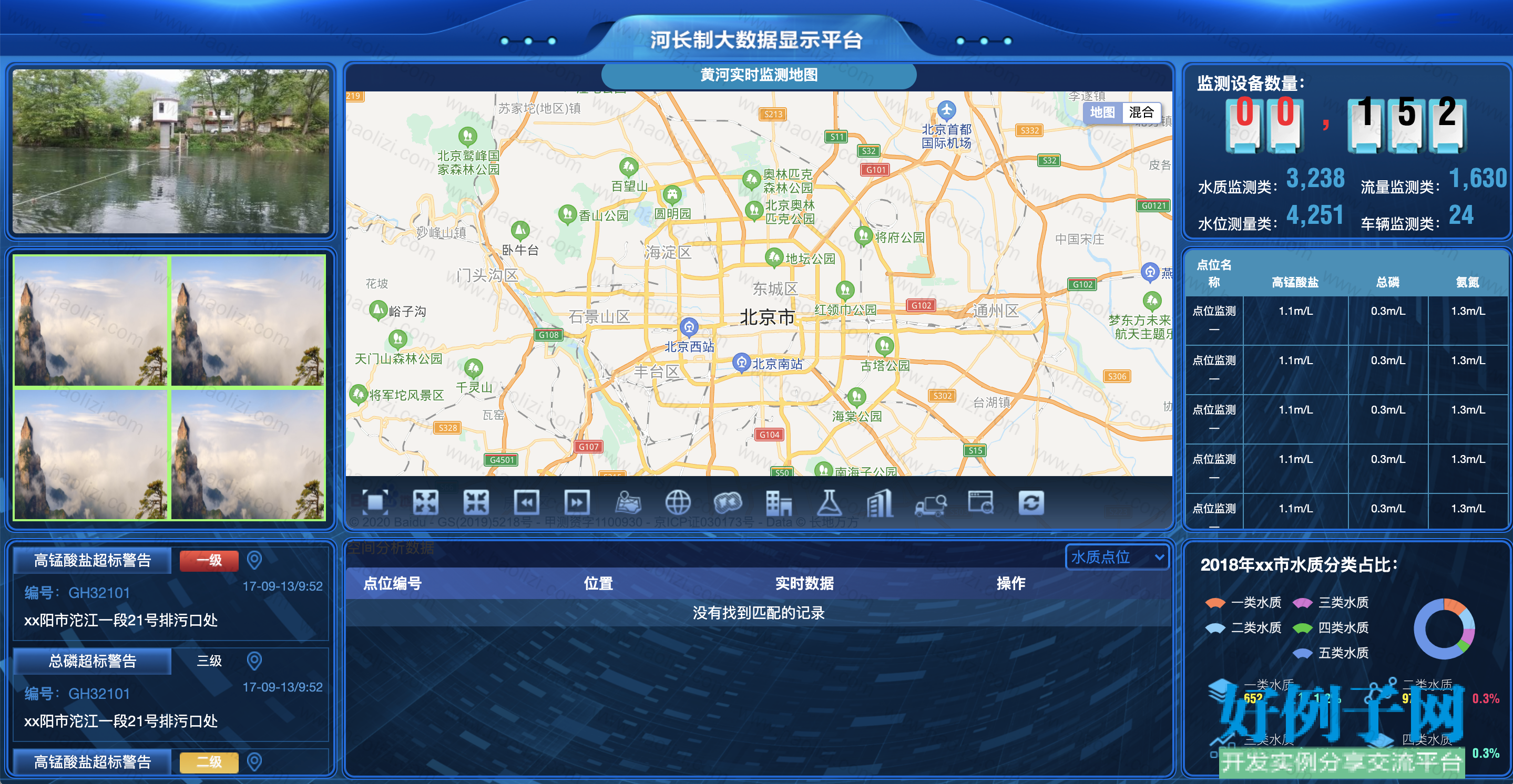The height and width of the screenshot is (784, 1513).
Task: Click the 操作 column header
Action: click(1011, 583)
